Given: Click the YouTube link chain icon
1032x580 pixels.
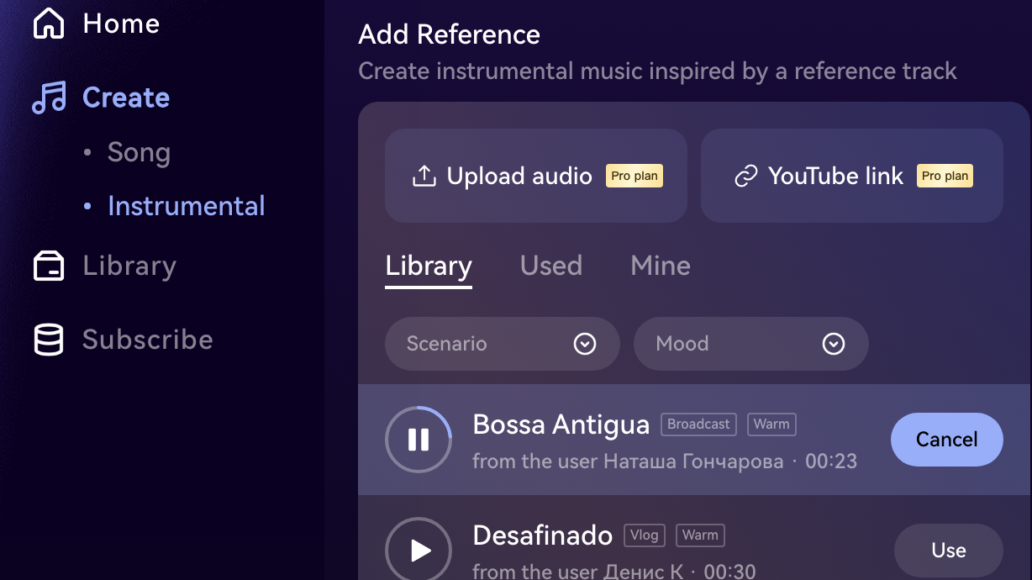Looking at the screenshot, I should click(x=746, y=176).
